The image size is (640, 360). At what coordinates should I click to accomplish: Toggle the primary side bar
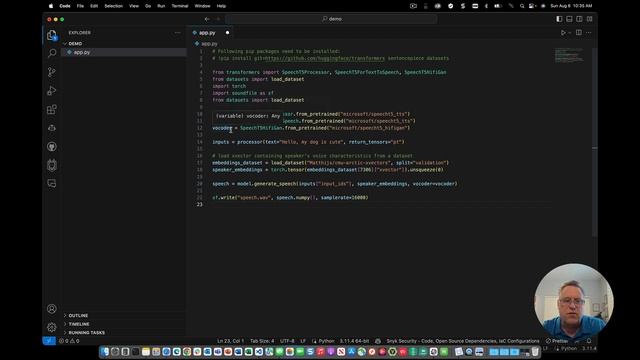(x=559, y=19)
